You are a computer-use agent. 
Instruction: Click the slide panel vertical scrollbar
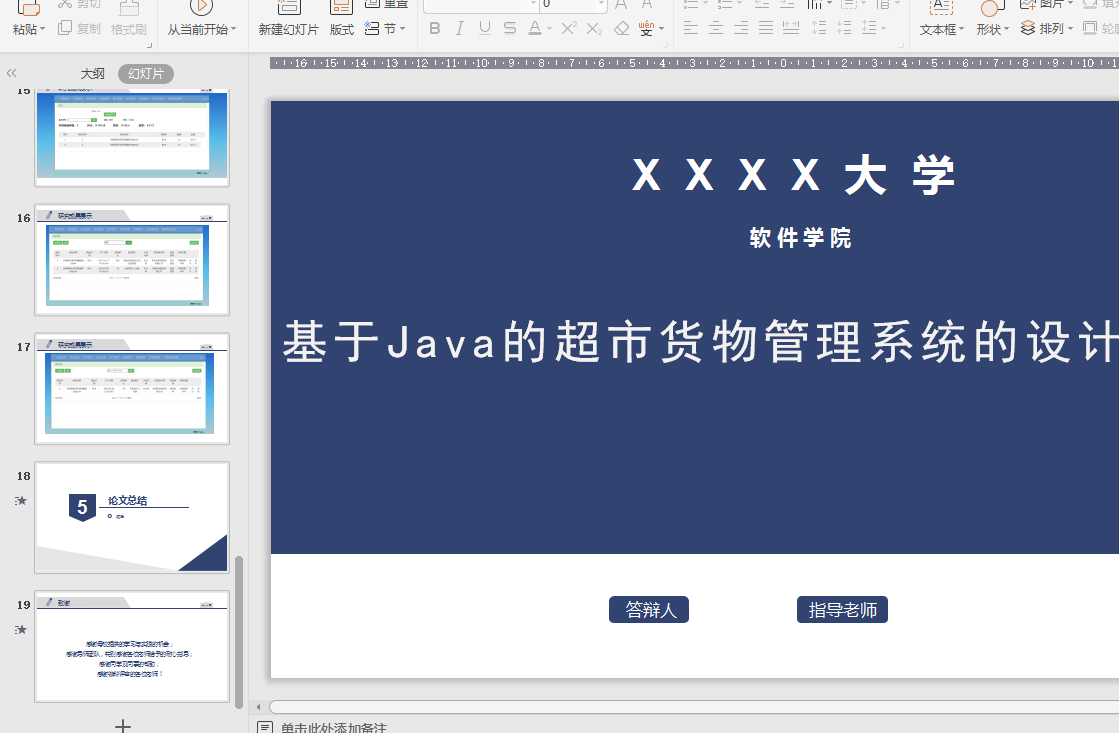pos(239,632)
